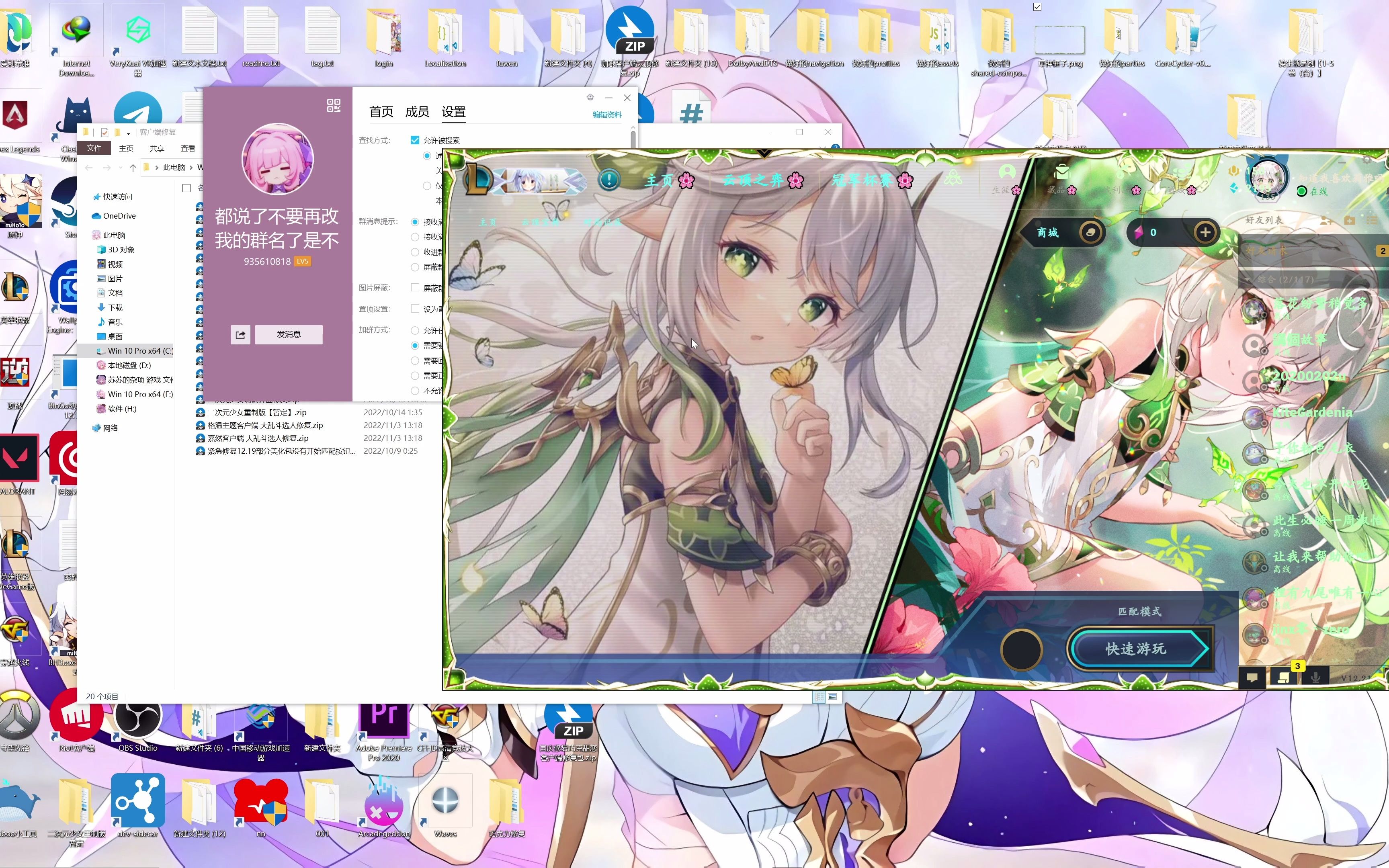Click the 设置 (Settings) tab in chat window

pyautogui.click(x=452, y=111)
